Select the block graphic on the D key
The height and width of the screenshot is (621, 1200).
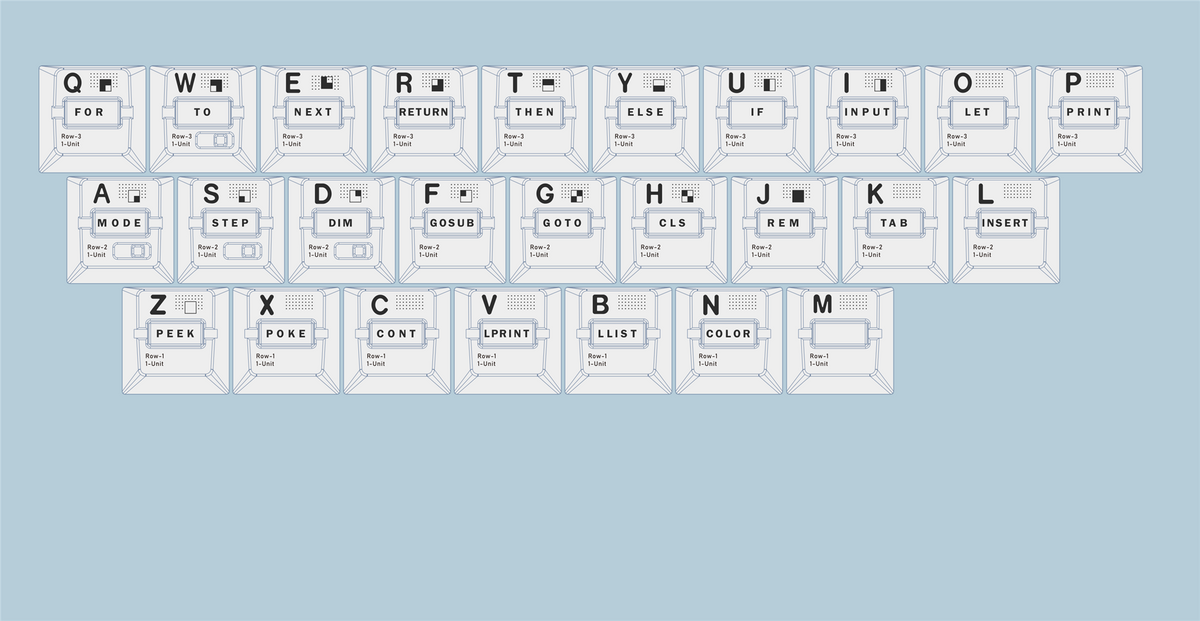pyautogui.click(x=355, y=194)
